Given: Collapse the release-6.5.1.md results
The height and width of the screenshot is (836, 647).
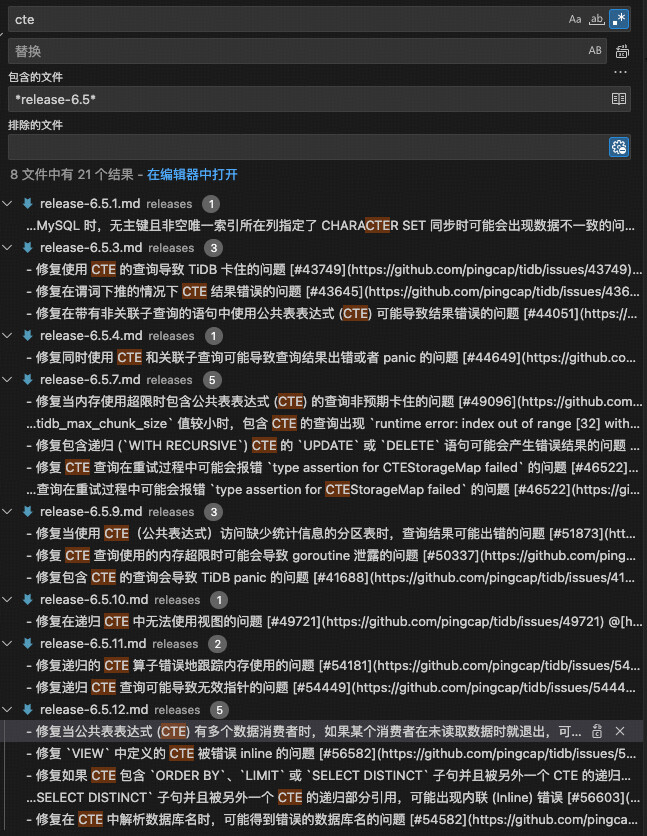Looking at the screenshot, I should (7, 203).
